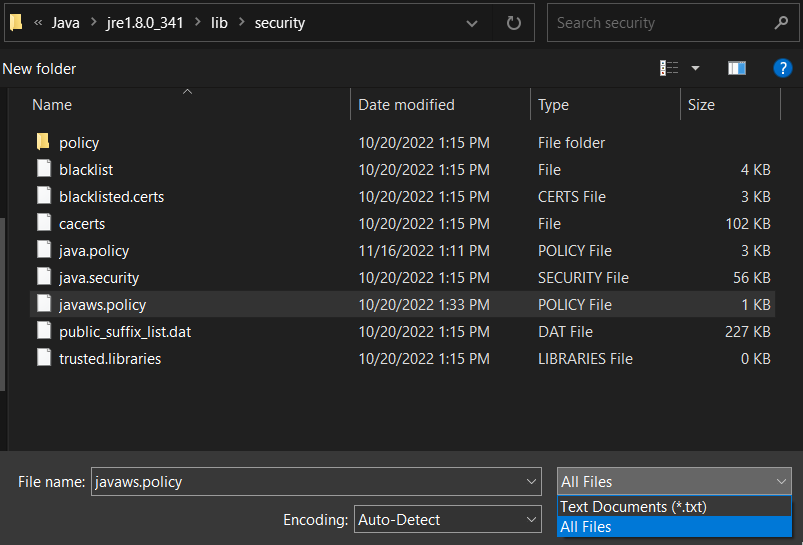
Task: Navigate to Java breadcrumb folder
Action: (x=66, y=23)
